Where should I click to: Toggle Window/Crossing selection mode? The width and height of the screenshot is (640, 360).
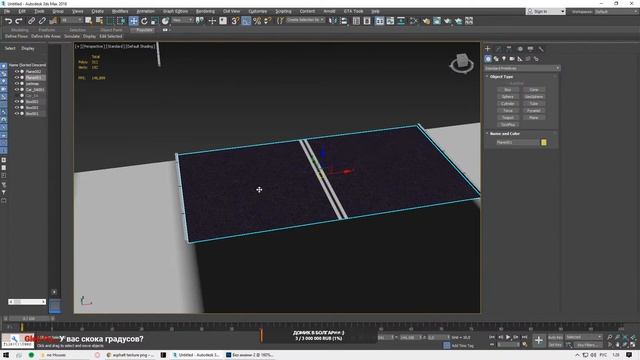pyautogui.click(x=121, y=21)
